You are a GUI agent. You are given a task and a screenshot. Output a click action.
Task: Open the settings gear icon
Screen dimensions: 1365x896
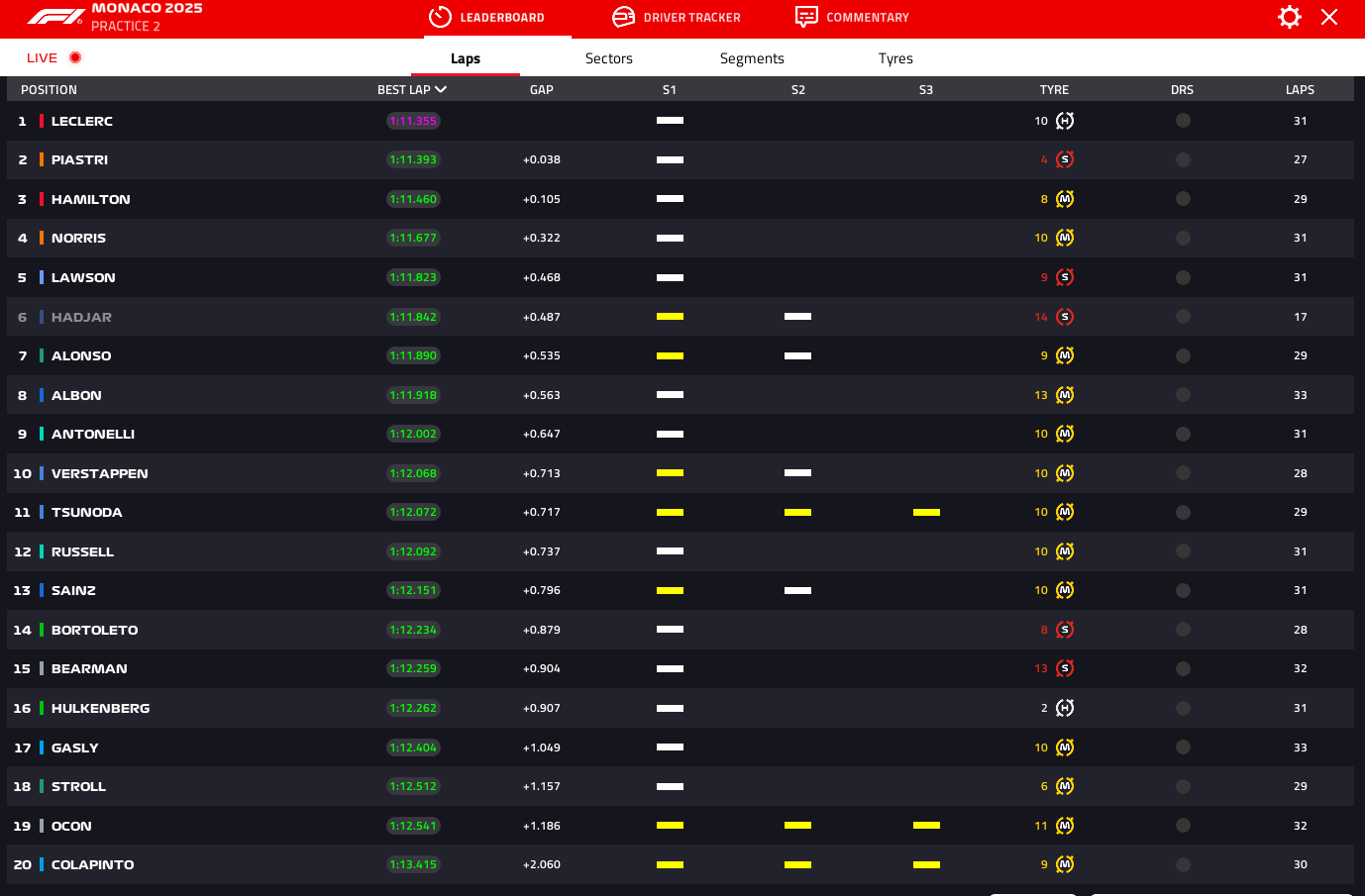click(x=1289, y=17)
